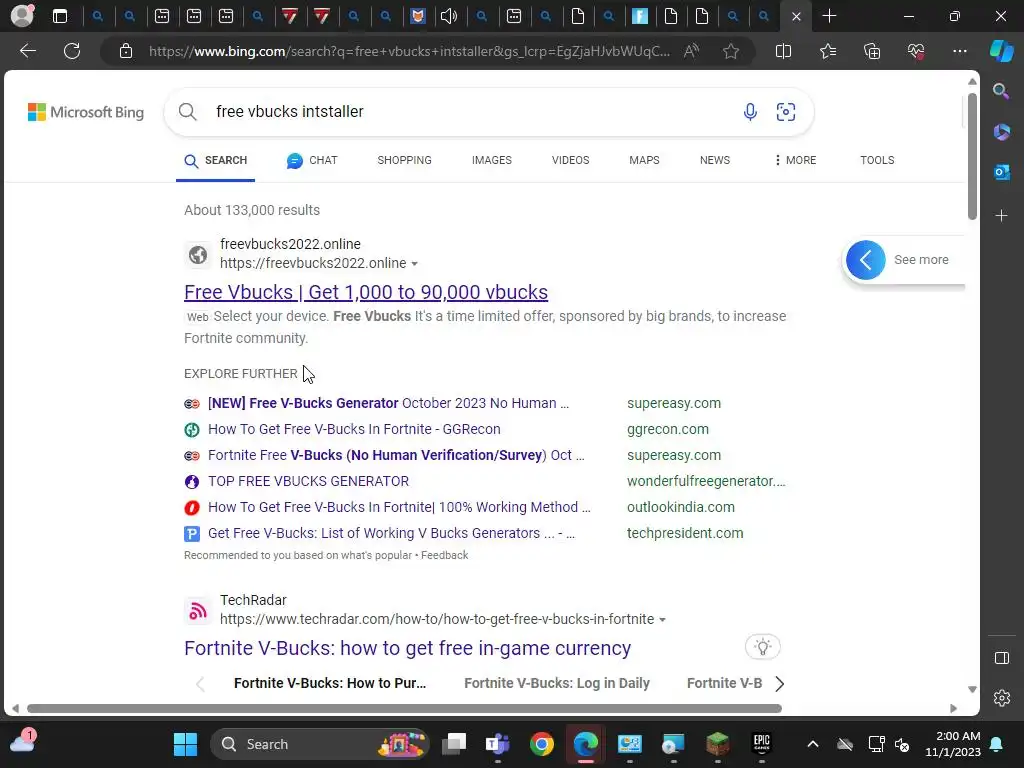The height and width of the screenshot is (768, 1024).
Task: Open Edge Settings and more menu
Action: pos(959,51)
